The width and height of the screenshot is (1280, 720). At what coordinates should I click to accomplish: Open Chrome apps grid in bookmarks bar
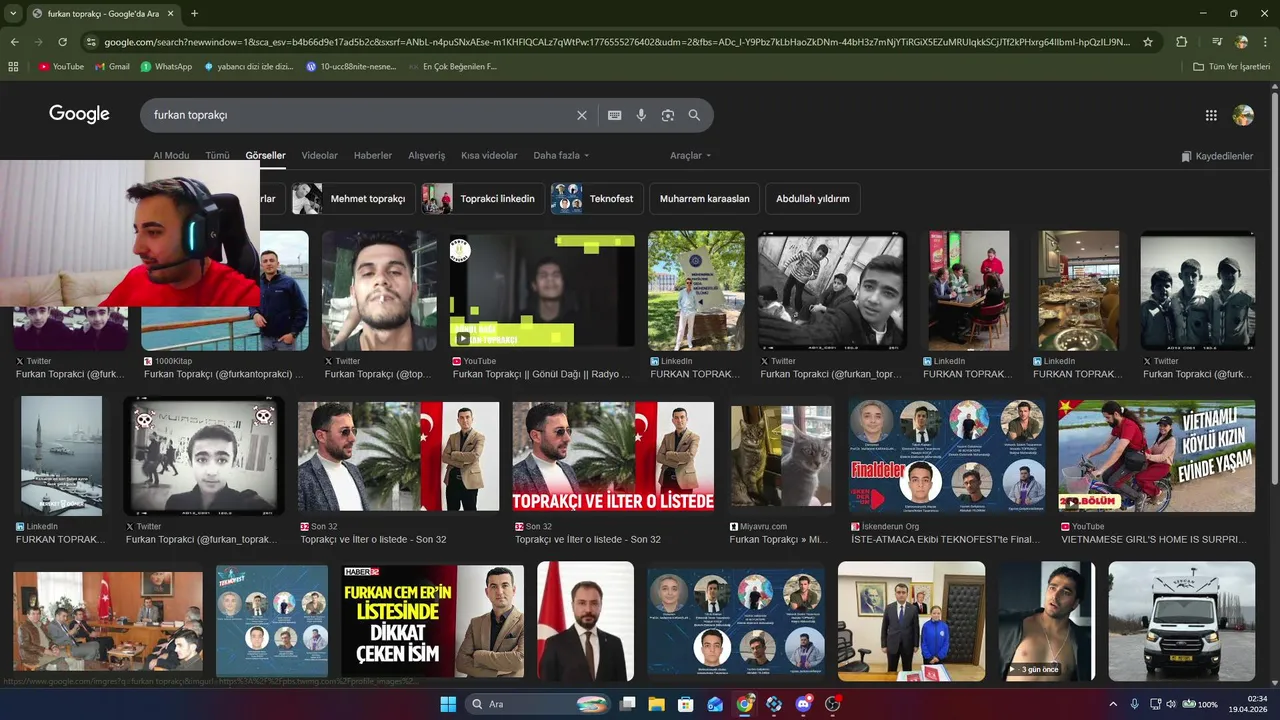tap(13, 67)
